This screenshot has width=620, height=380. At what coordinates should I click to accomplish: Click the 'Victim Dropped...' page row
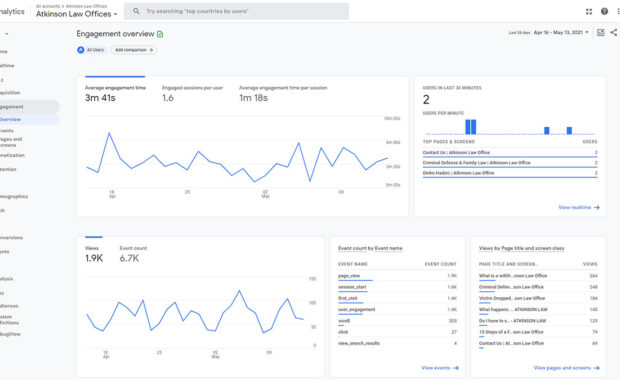coord(538,298)
